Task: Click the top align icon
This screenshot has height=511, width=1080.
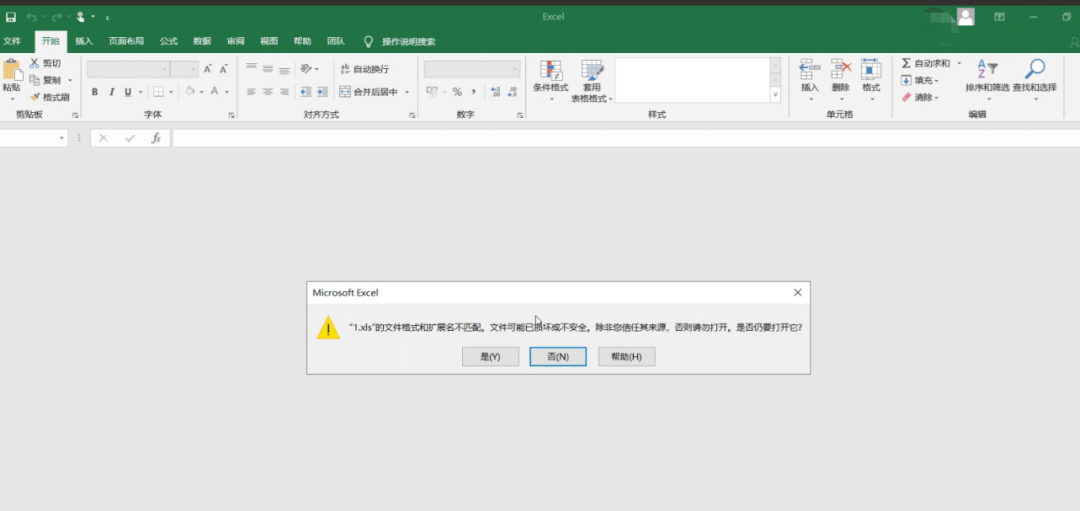Action: 251,69
